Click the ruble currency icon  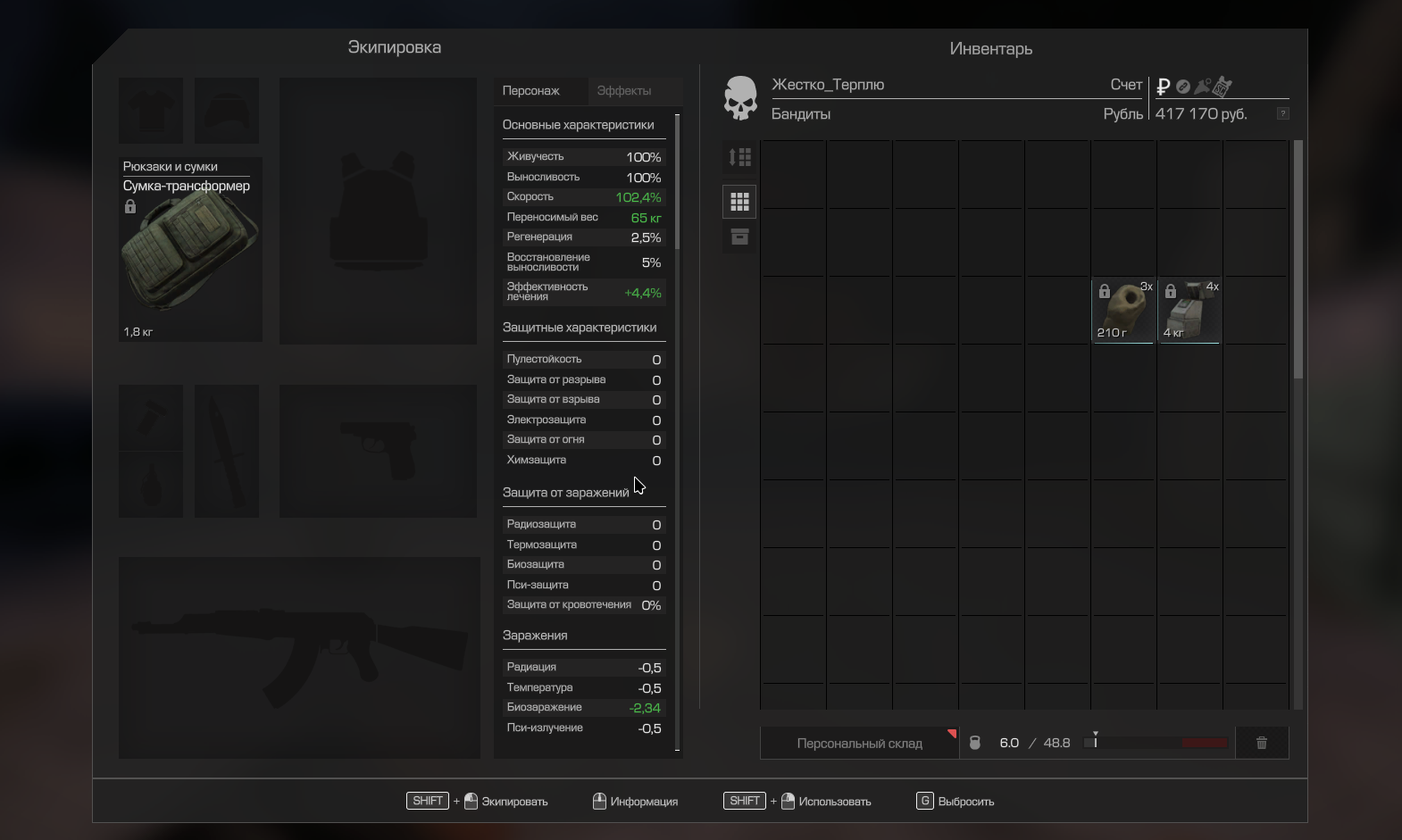coord(1163,87)
